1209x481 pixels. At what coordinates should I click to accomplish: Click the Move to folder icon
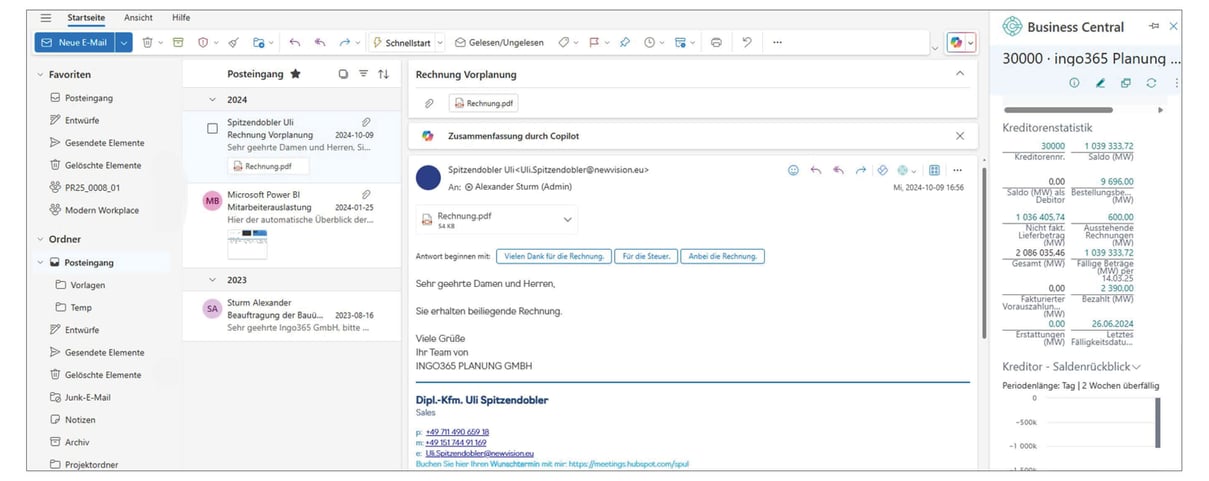point(259,42)
